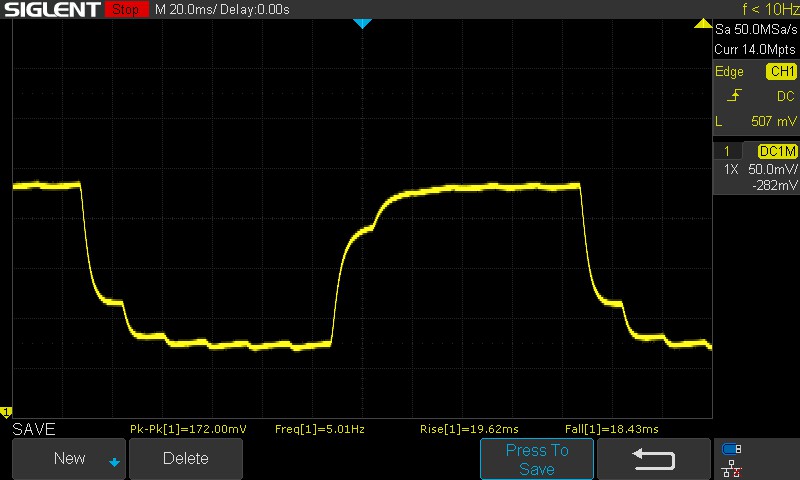Screen dimensions: 800x480
Task: Click channel 1 ground level marker
Action: pyautogui.click(x=6, y=412)
